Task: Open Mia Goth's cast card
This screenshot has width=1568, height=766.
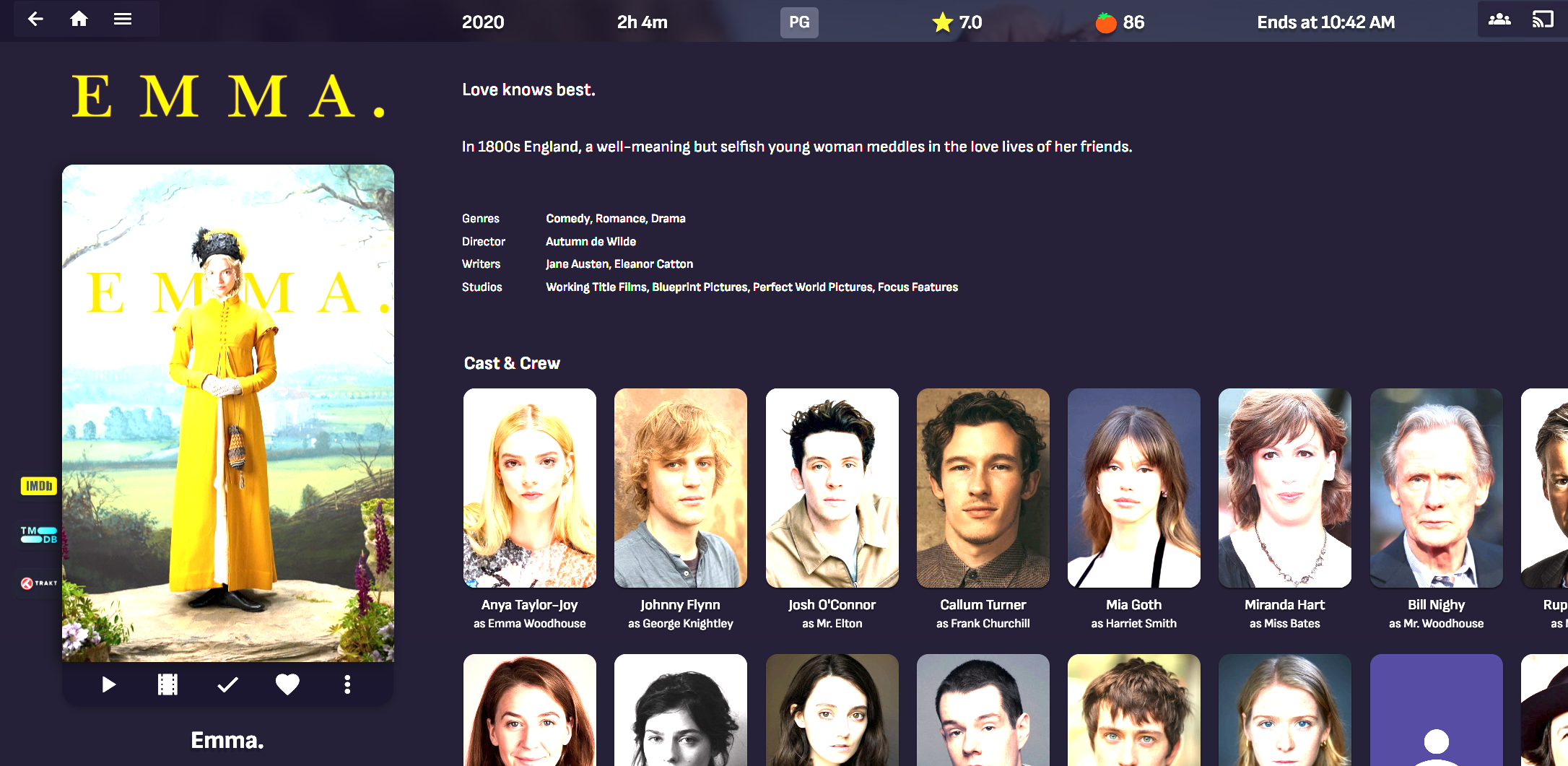Action: point(1133,488)
